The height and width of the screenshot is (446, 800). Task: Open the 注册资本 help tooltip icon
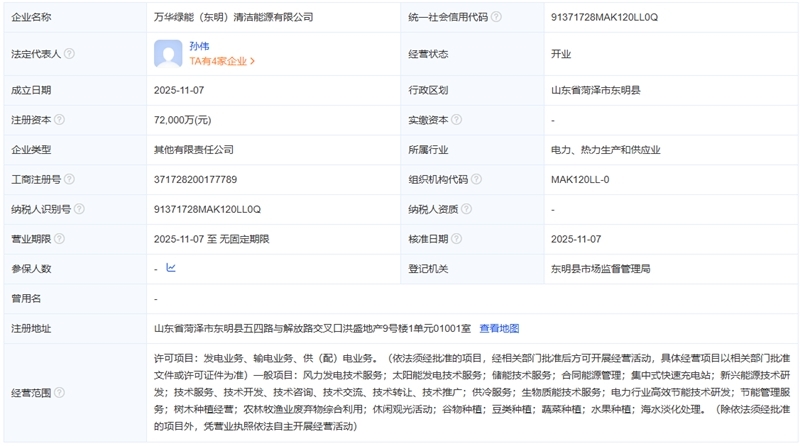click(58, 120)
